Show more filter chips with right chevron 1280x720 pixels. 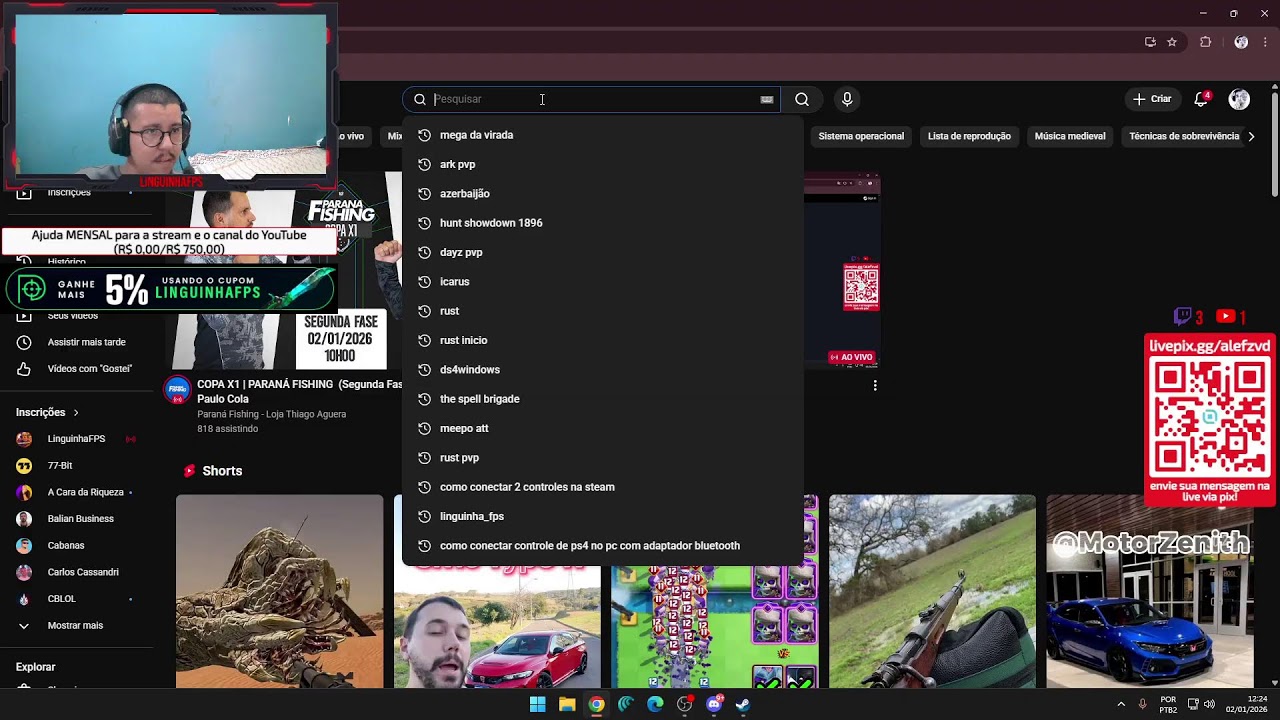click(1251, 136)
